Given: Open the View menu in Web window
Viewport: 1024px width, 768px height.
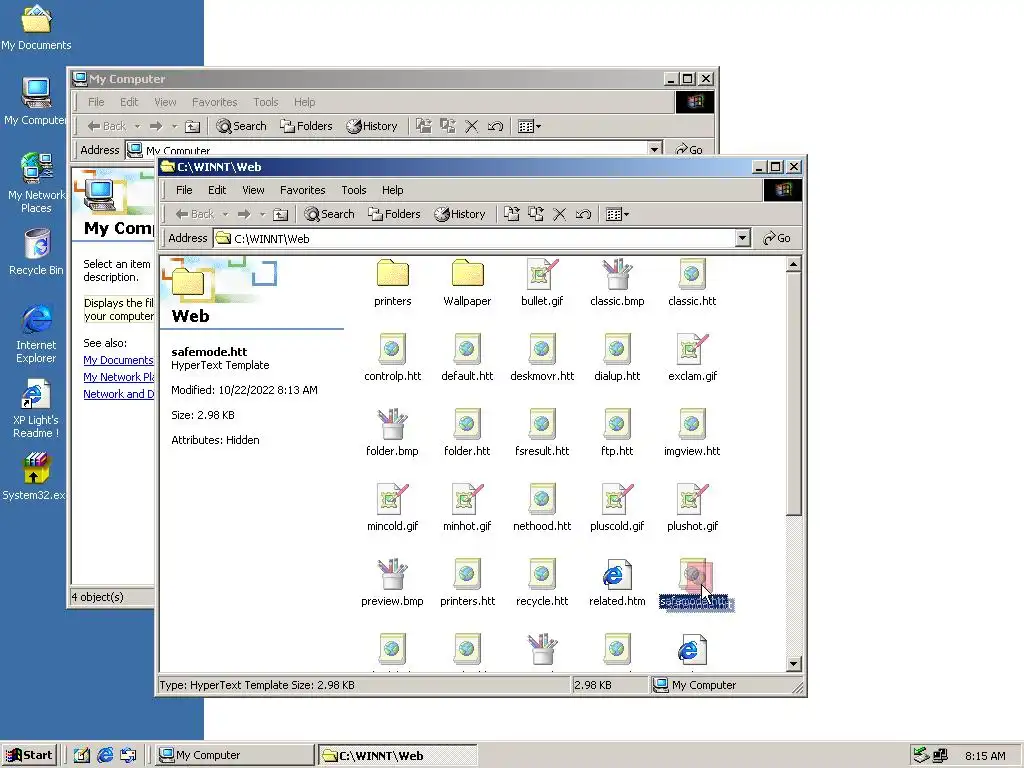Looking at the screenshot, I should point(253,190).
